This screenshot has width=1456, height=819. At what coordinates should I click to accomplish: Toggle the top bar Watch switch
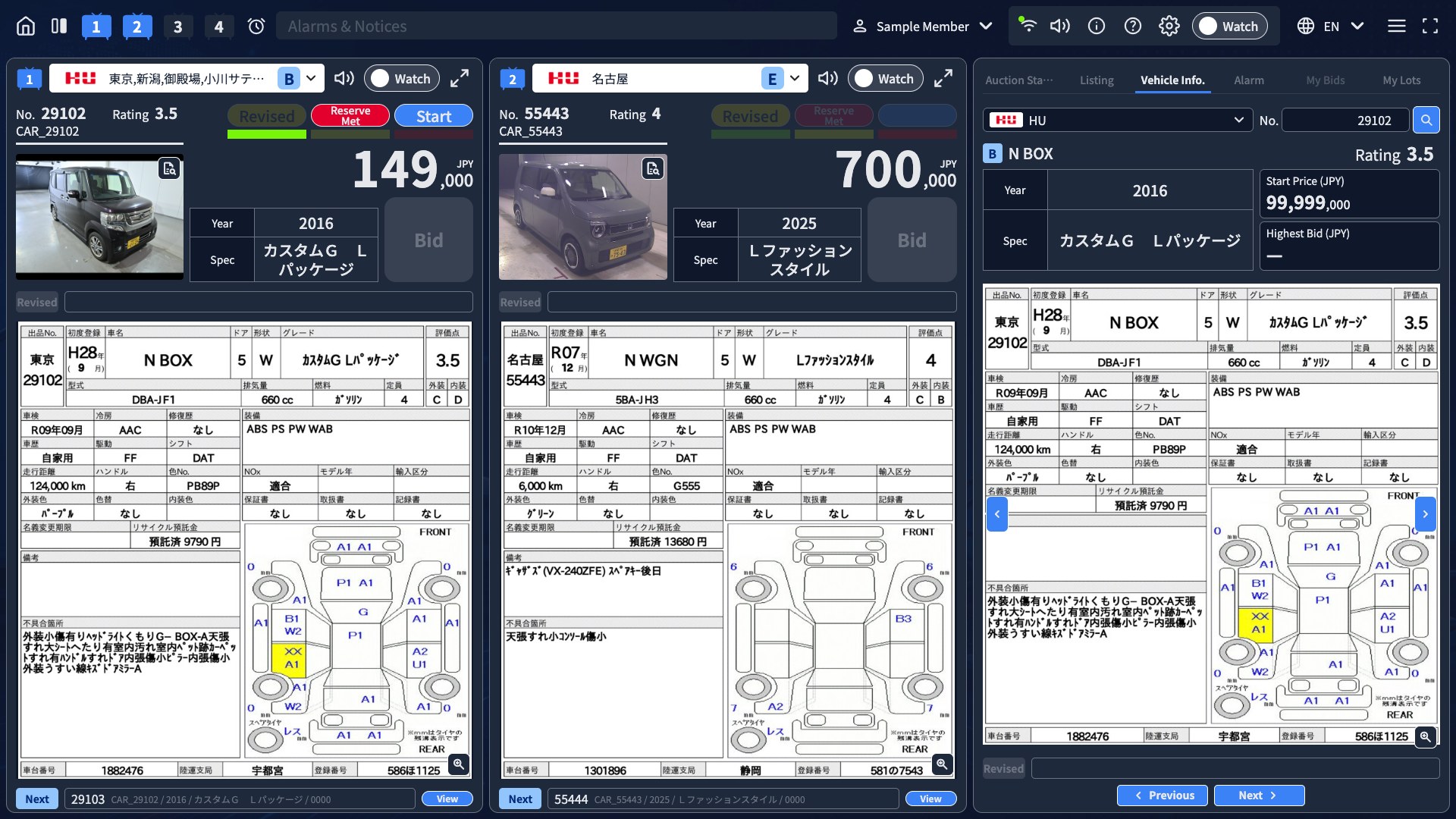click(x=1230, y=27)
